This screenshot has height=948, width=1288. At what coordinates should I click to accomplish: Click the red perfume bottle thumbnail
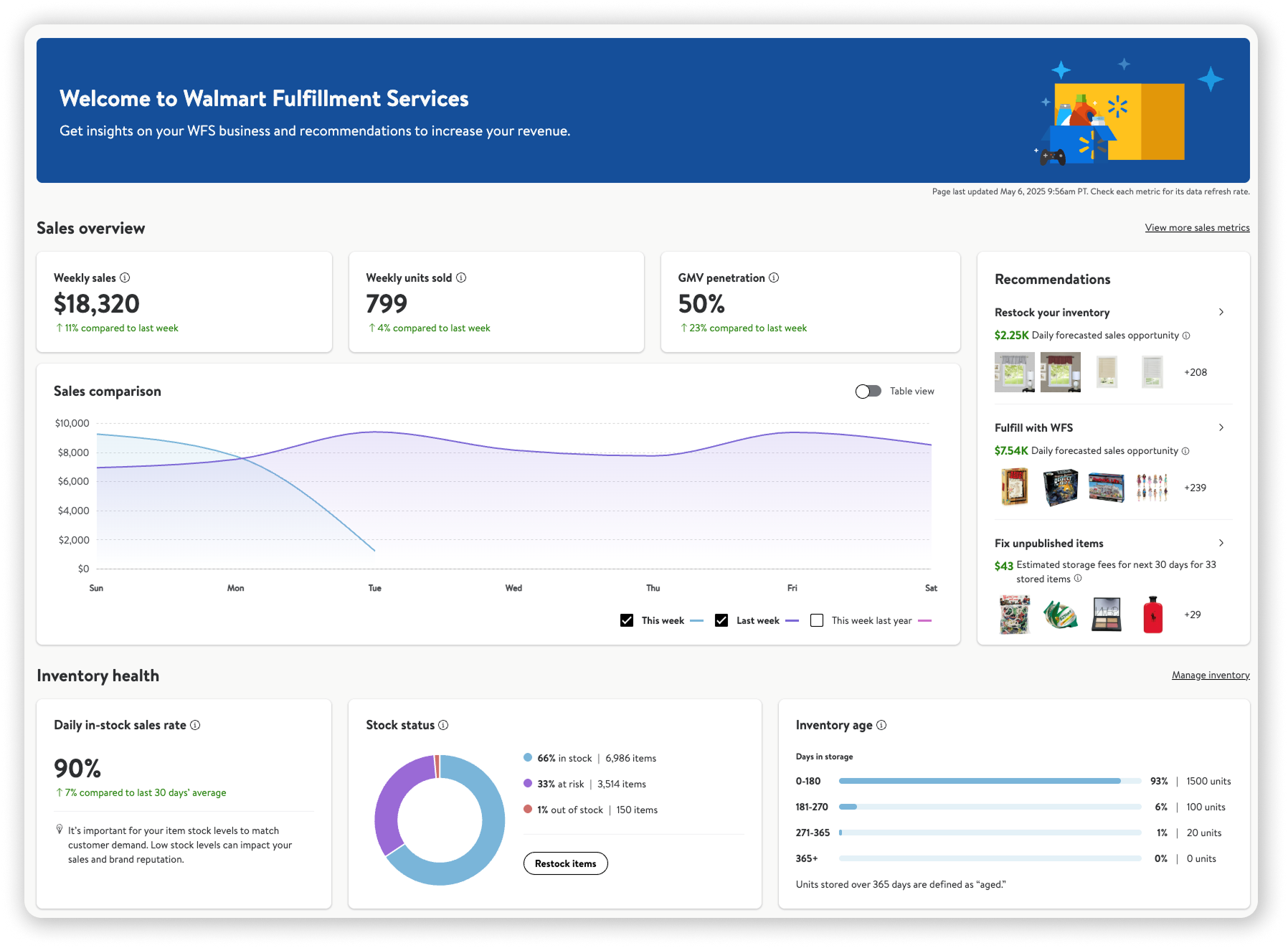pyautogui.click(x=1152, y=615)
